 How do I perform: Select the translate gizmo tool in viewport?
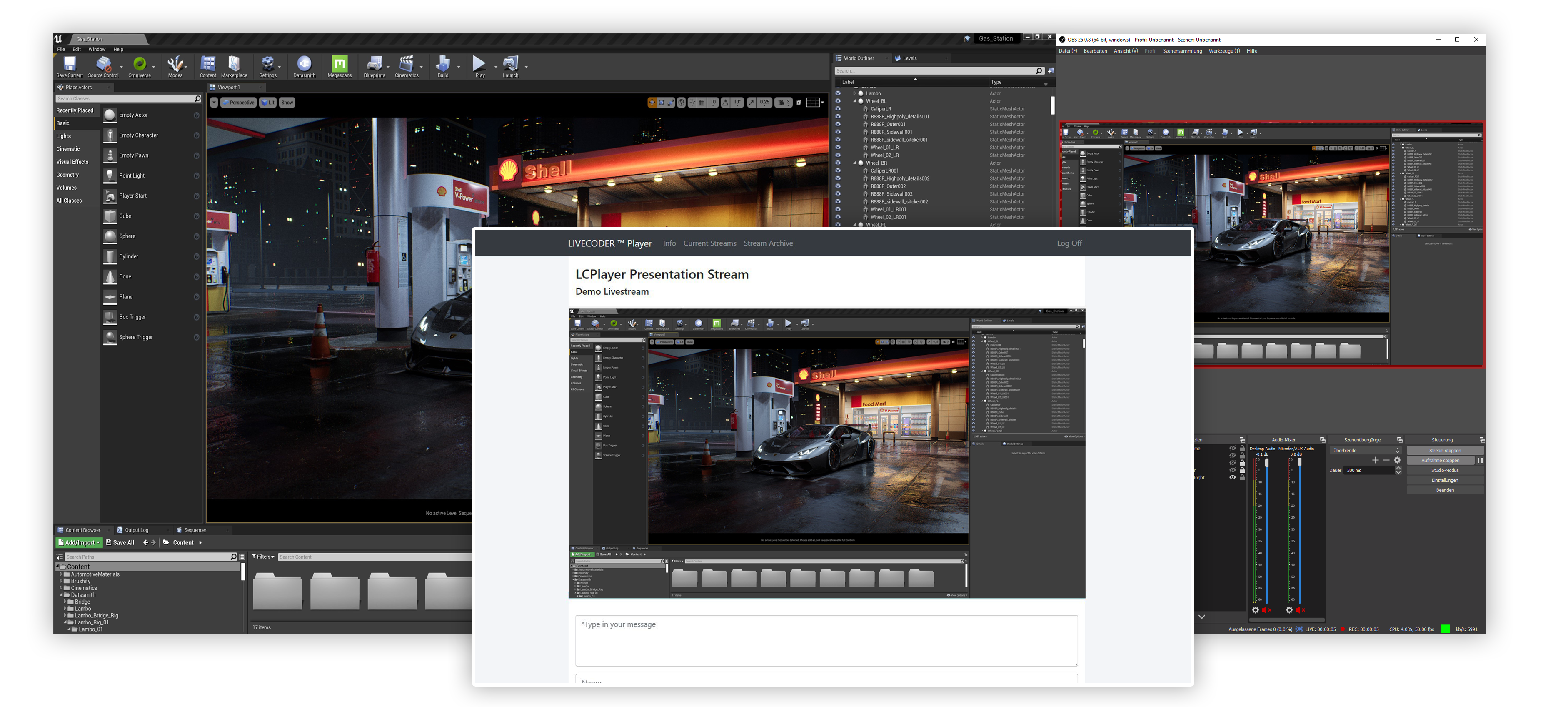tap(652, 102)
